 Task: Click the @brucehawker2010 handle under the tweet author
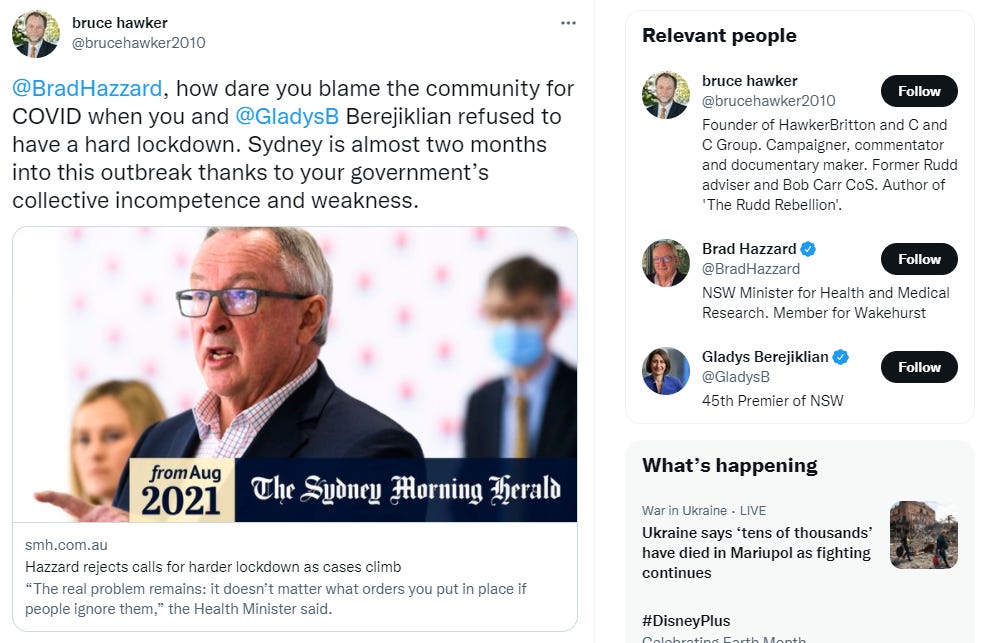pyautogui.click(x=139, y=43)
